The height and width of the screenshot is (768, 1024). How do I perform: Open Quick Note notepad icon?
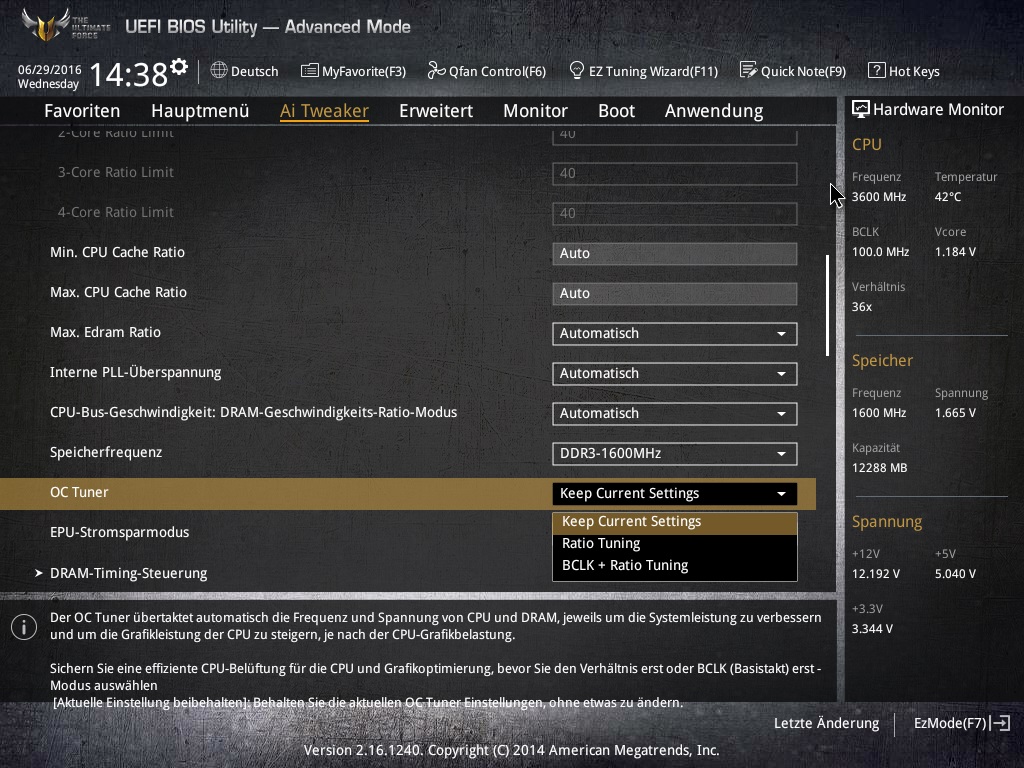click(748, 70)
